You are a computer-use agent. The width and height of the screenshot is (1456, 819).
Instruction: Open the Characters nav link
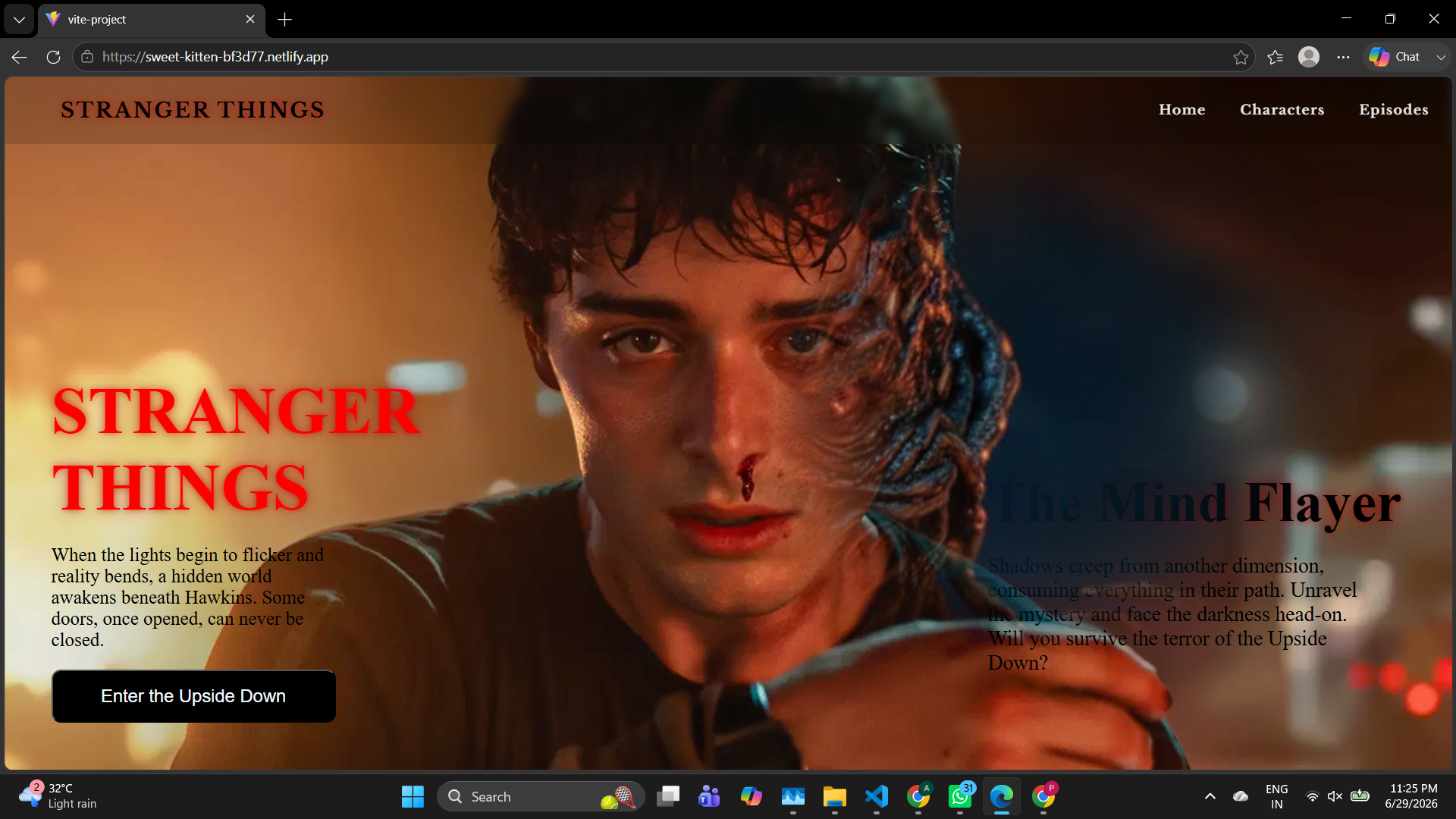click(1282, 110)
